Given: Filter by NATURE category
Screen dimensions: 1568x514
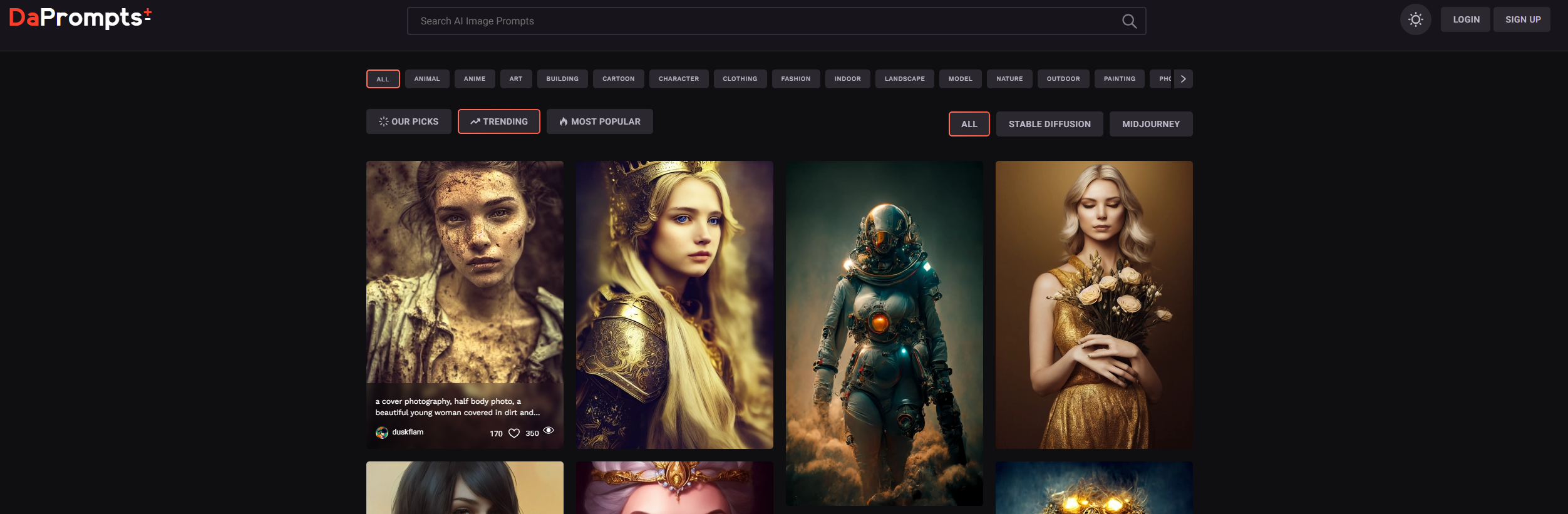Looking at the screenshot, I should click(1010, 79).
